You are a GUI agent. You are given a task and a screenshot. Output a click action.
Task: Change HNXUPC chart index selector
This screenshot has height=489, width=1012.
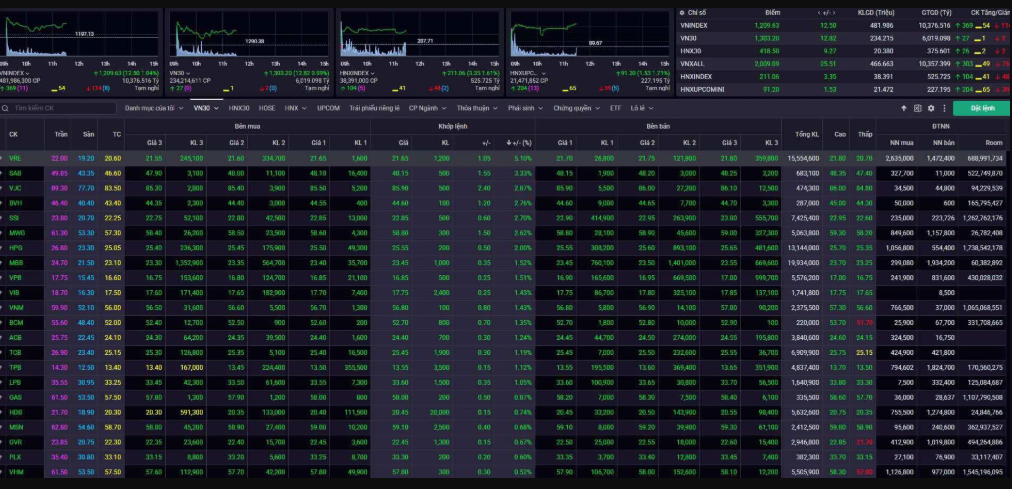(x=528, y=73)
